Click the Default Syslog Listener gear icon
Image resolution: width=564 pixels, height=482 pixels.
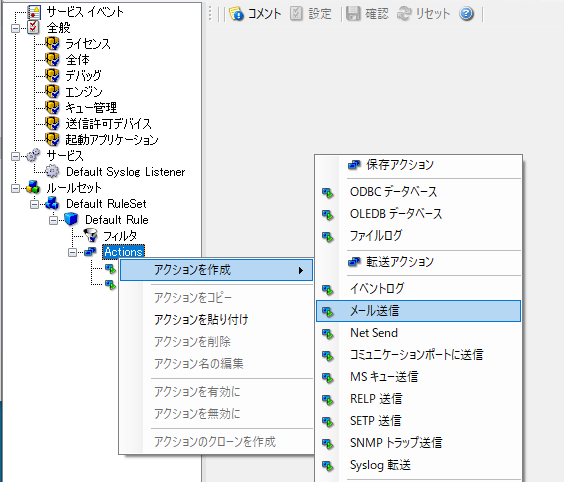pyautogui.click(x=53, y=171)
